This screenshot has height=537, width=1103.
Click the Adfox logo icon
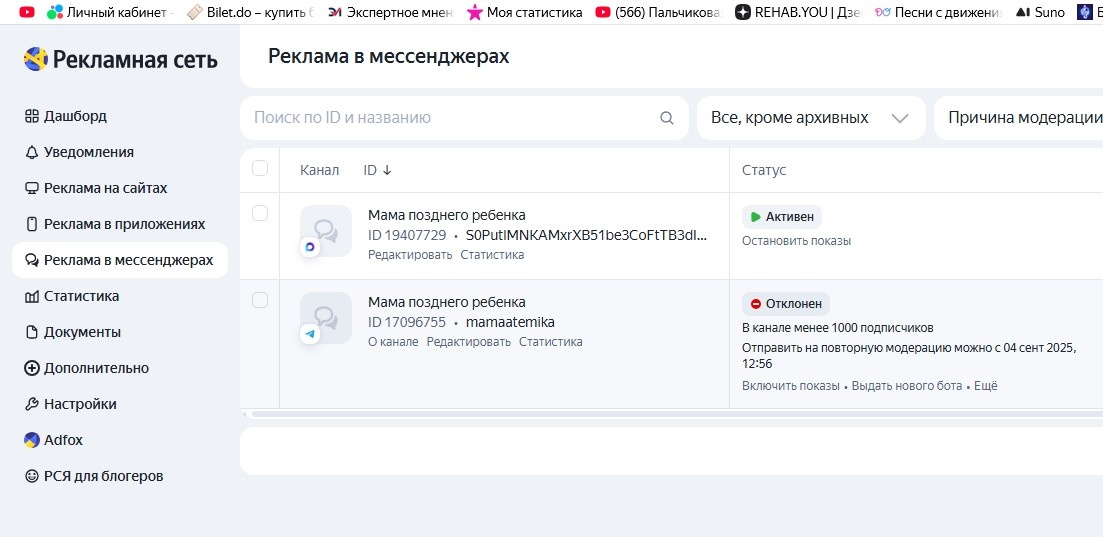click(x=32, y=440)
